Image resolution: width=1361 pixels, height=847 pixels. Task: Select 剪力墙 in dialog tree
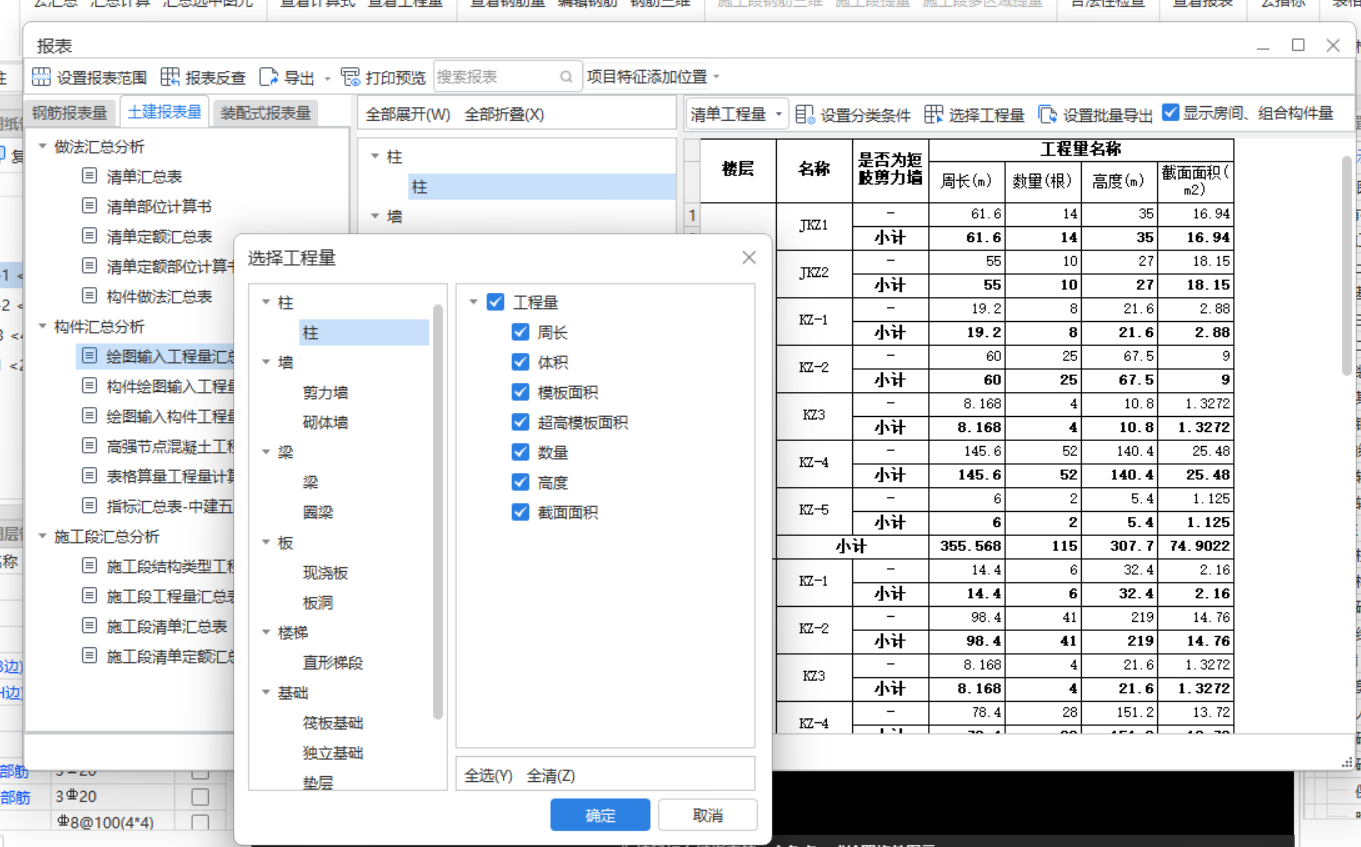click(325, 393)
